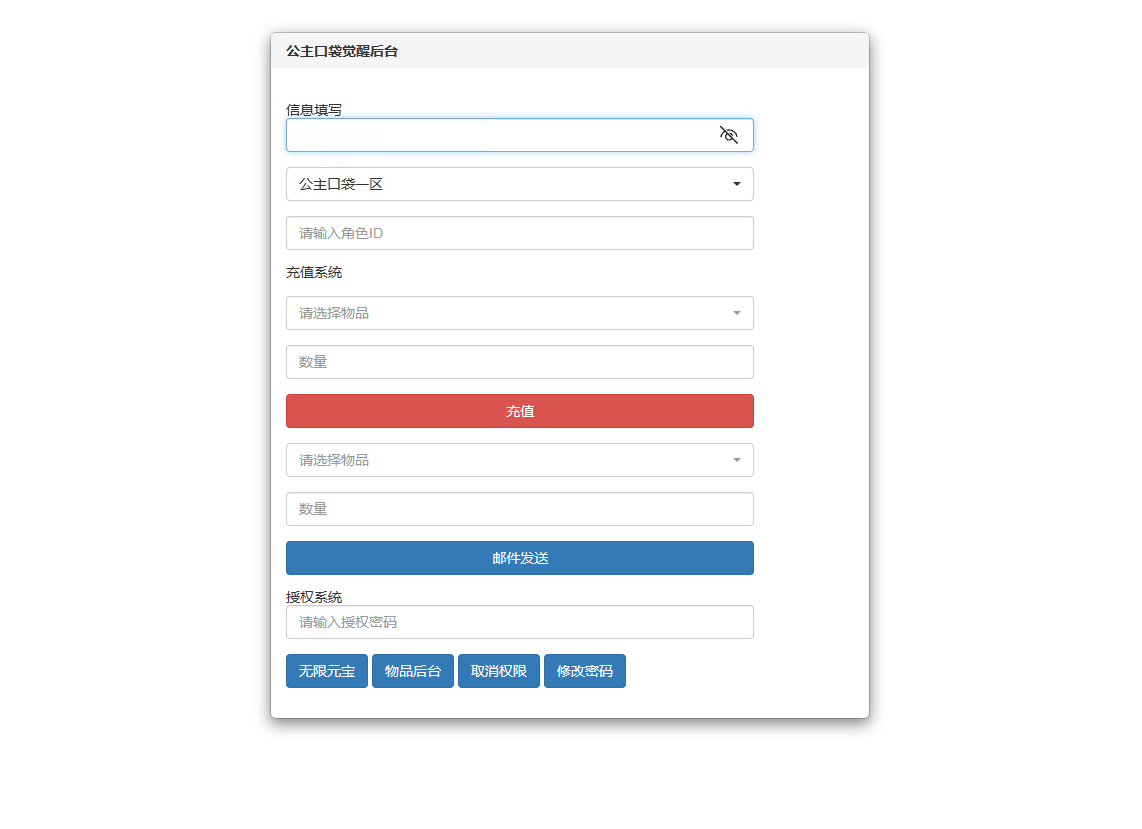Click the 公主口袋觉醒后台 header title
The width and height of the screenshot is (1142, 829).
tap(342, 51)
